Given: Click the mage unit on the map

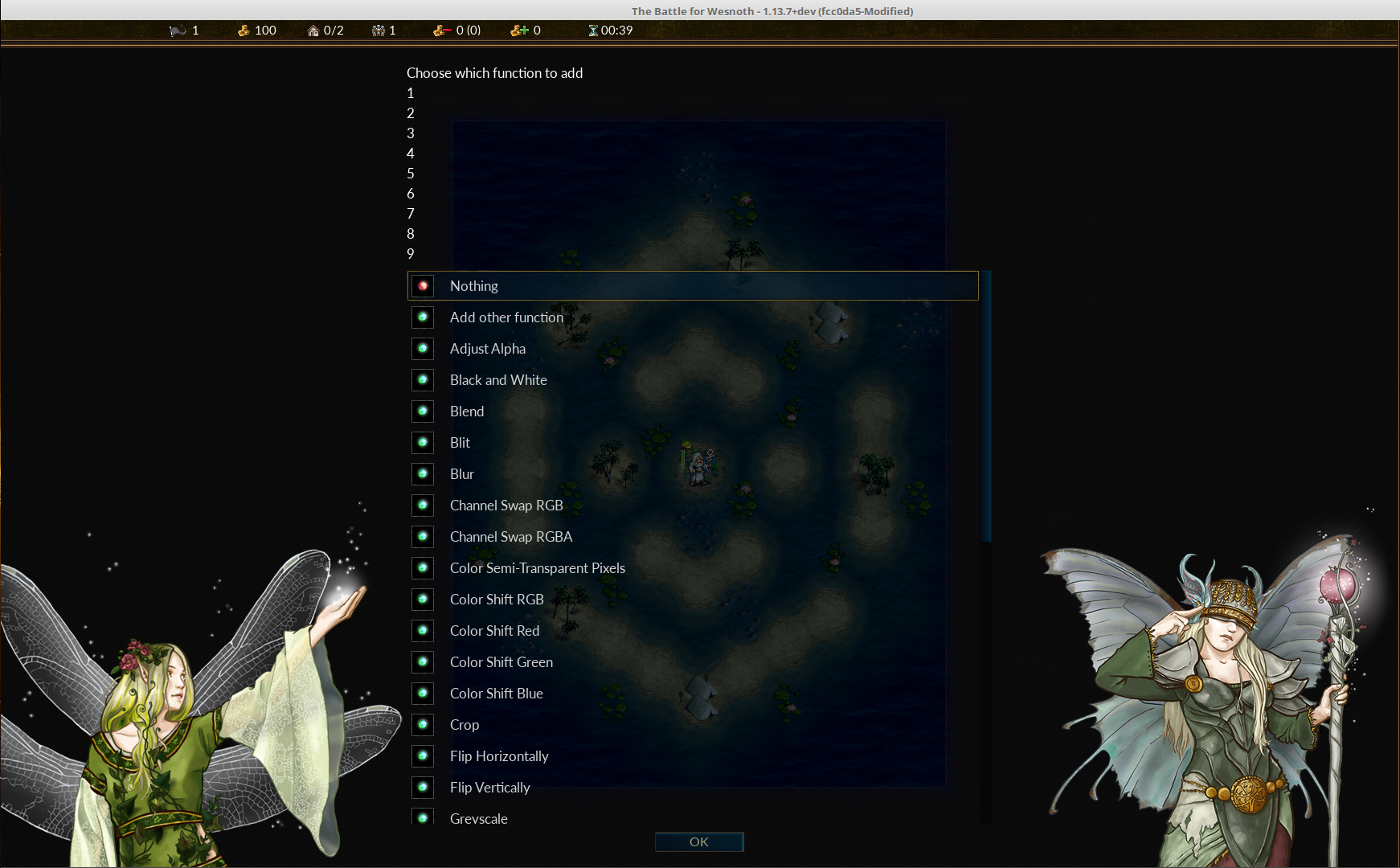Looking at the screenshot, I should tap(700, 467).
